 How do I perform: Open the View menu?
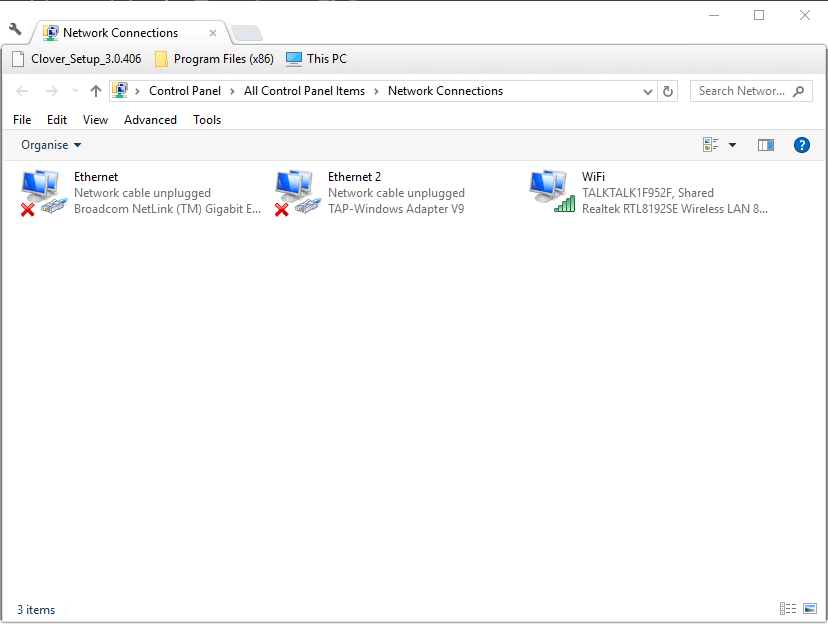pos(95,120)
